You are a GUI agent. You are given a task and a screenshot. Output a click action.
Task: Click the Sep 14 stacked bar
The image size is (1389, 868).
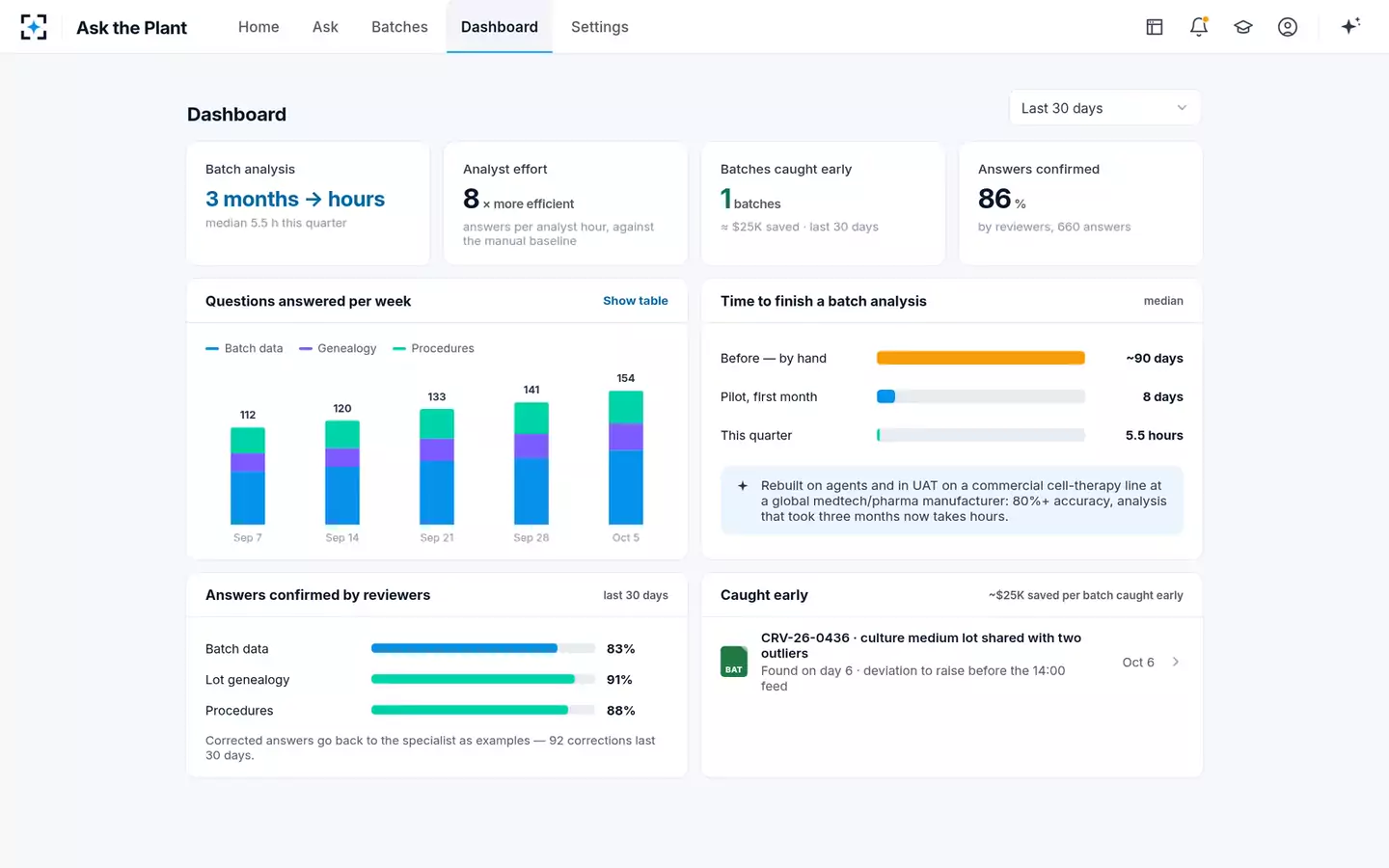click(x=342, y=473)
